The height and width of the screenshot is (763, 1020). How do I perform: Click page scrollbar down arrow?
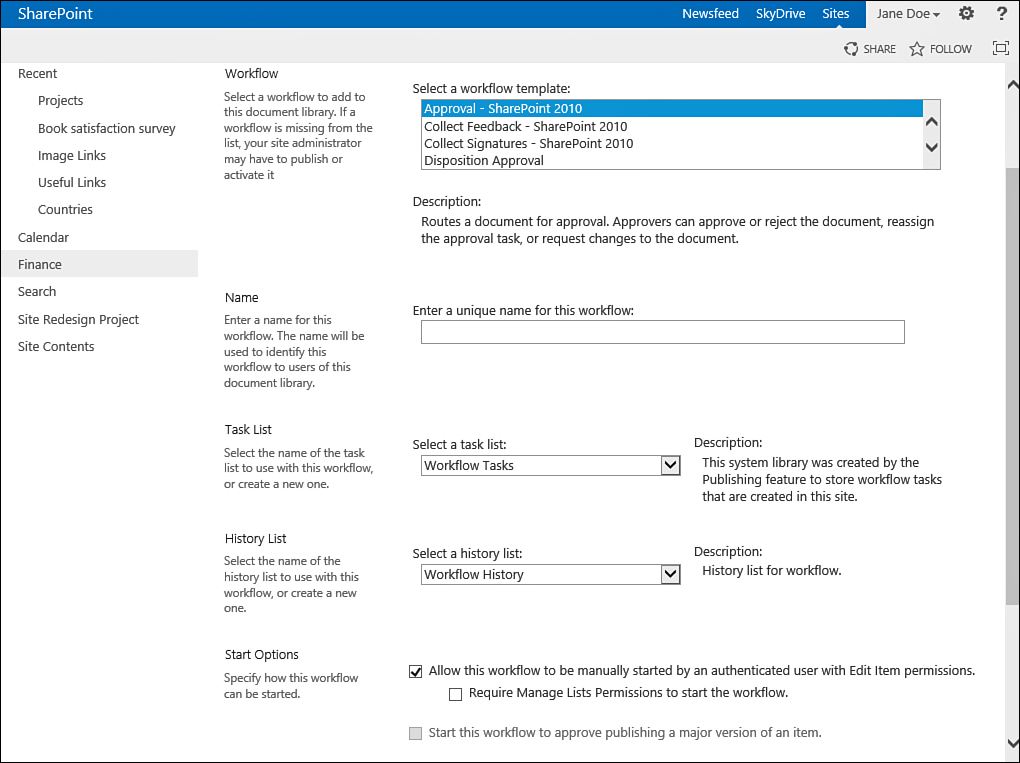coord(1013,743)
